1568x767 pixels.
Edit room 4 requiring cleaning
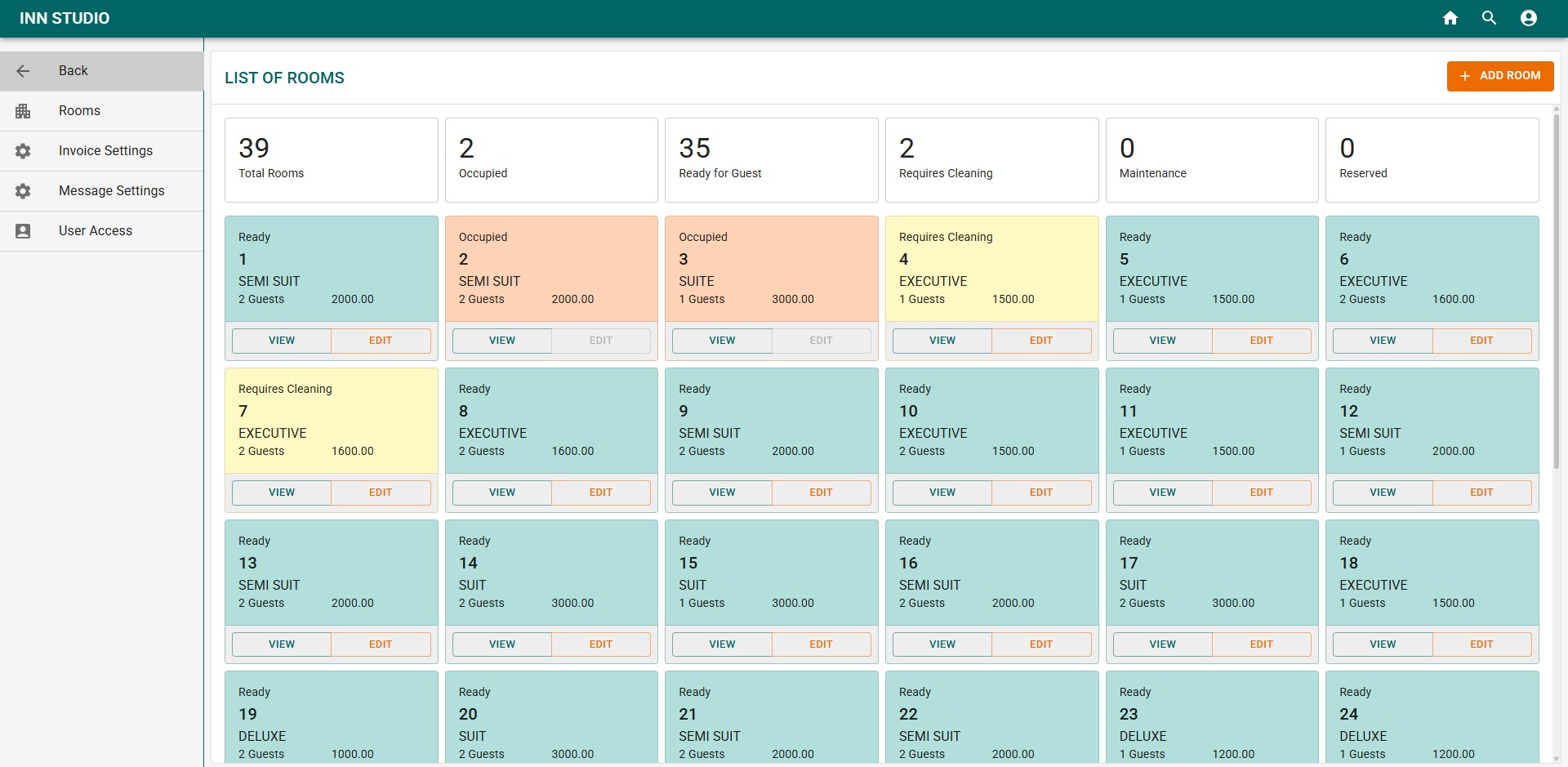[1040, 341]
